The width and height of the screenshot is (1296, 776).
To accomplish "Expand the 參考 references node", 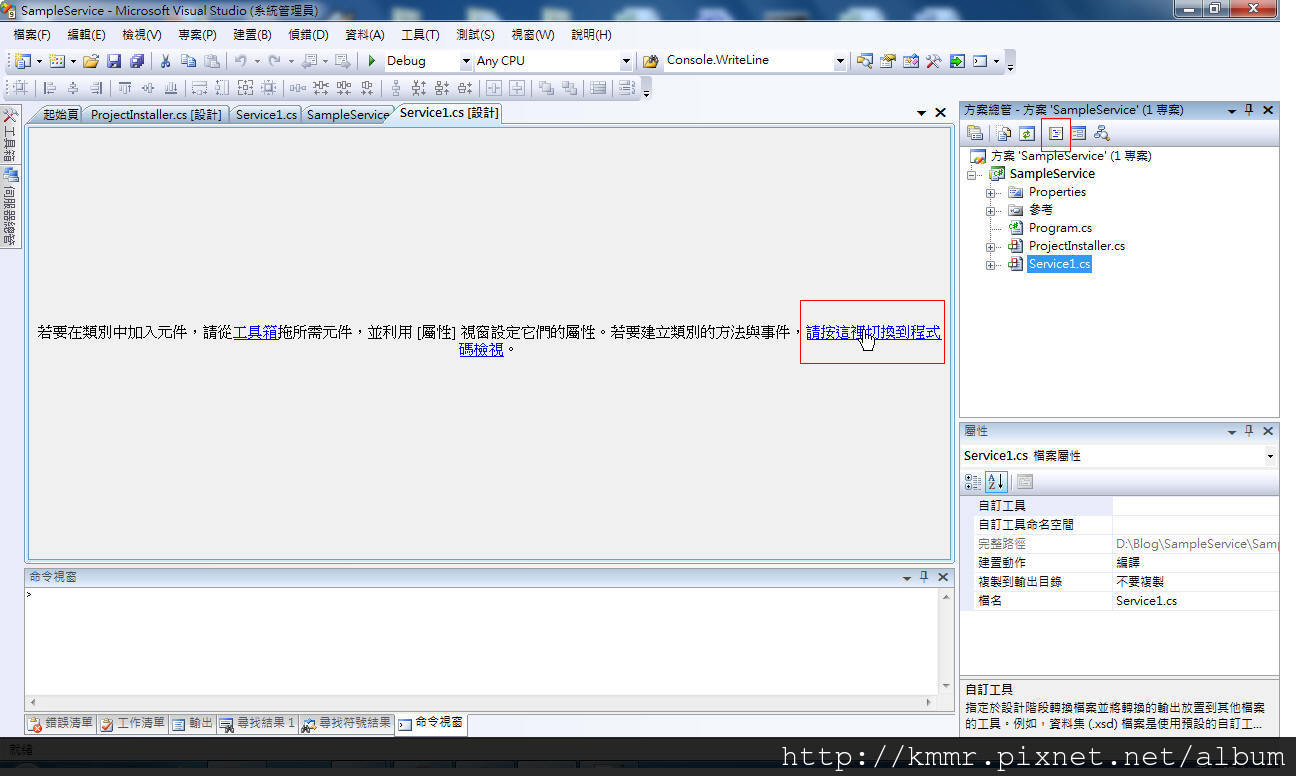I will (991, 210).
